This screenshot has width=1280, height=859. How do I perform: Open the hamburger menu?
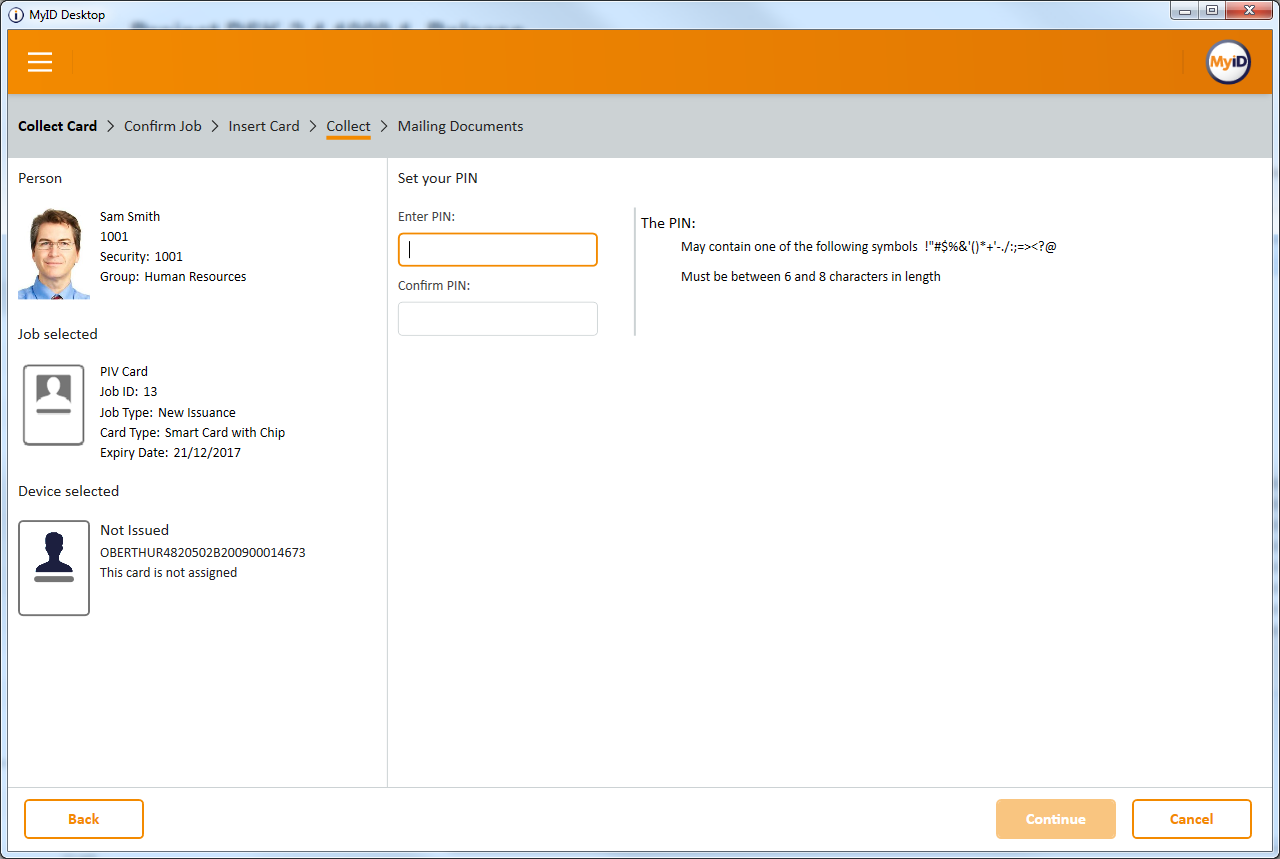tap(40, 62)
